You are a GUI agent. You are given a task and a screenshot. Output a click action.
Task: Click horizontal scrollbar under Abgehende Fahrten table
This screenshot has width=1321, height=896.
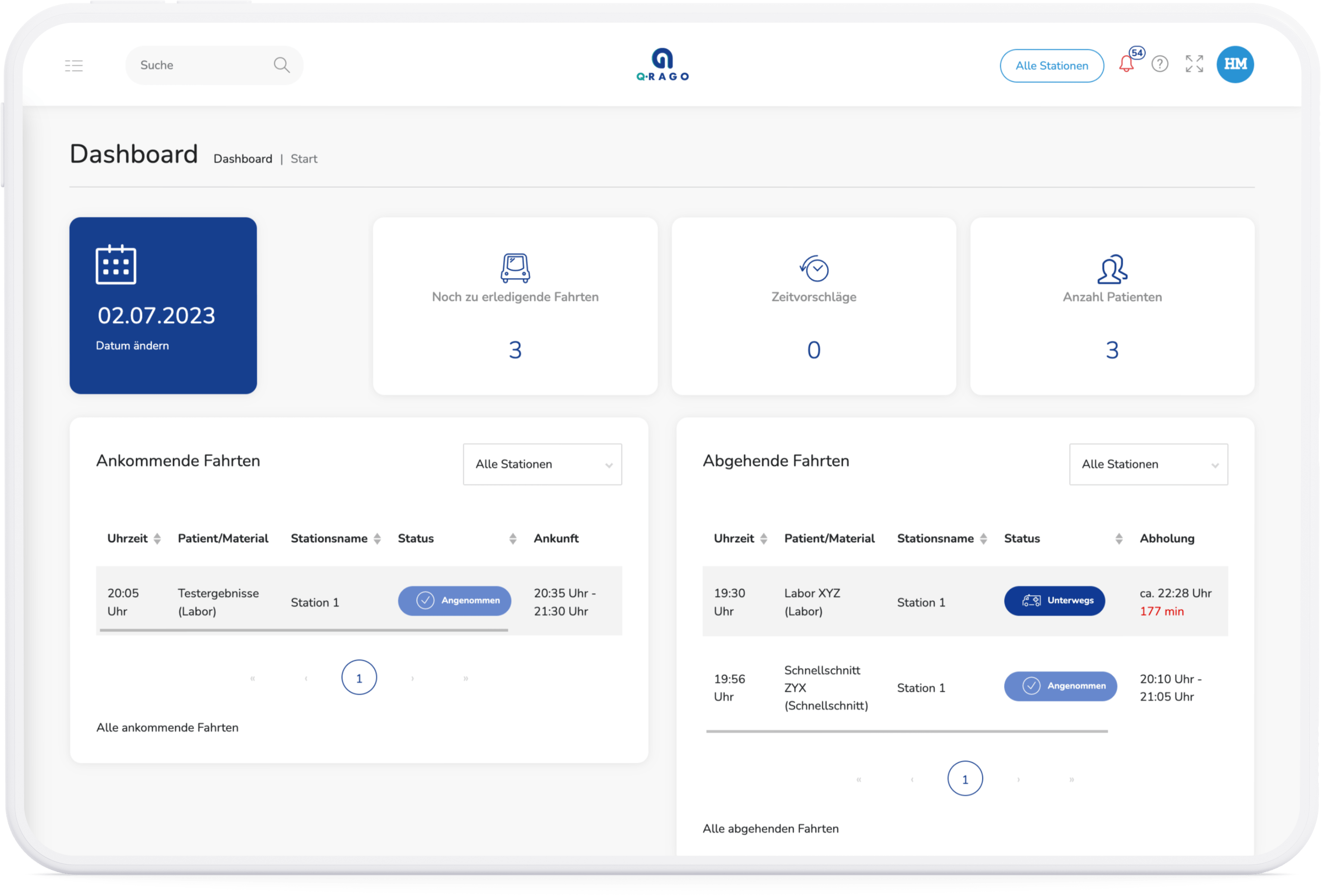click(907, 731)
